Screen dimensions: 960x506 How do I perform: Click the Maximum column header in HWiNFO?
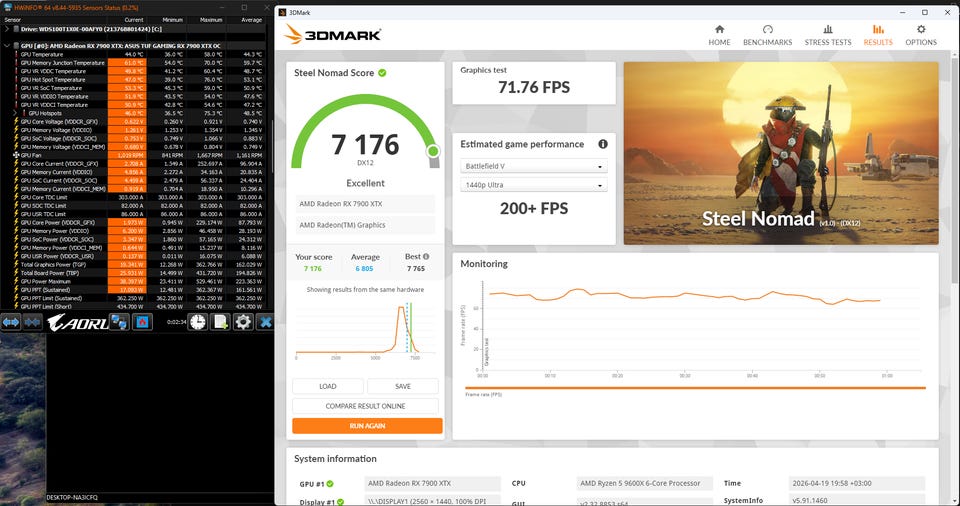tap(211, 20)
